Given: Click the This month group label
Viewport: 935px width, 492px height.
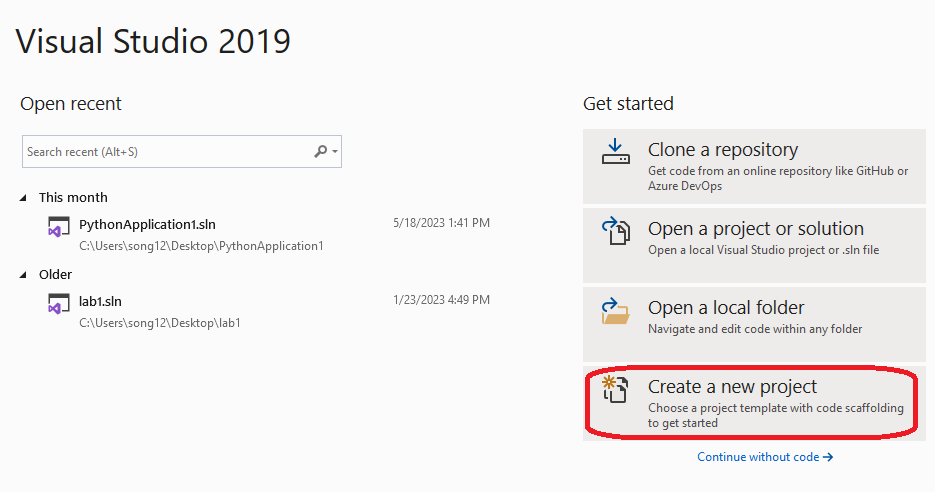Looking at the screenshot, I should tap(73, 197).
